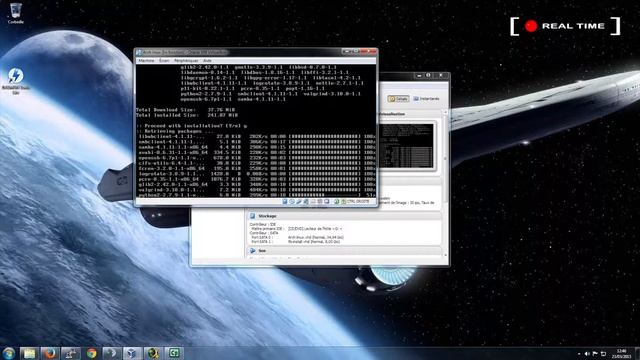Viewport: 640px width, 360px height.
Task: Click help button on VirtualBox Manager title bar
Action: [x=428, y=76]
